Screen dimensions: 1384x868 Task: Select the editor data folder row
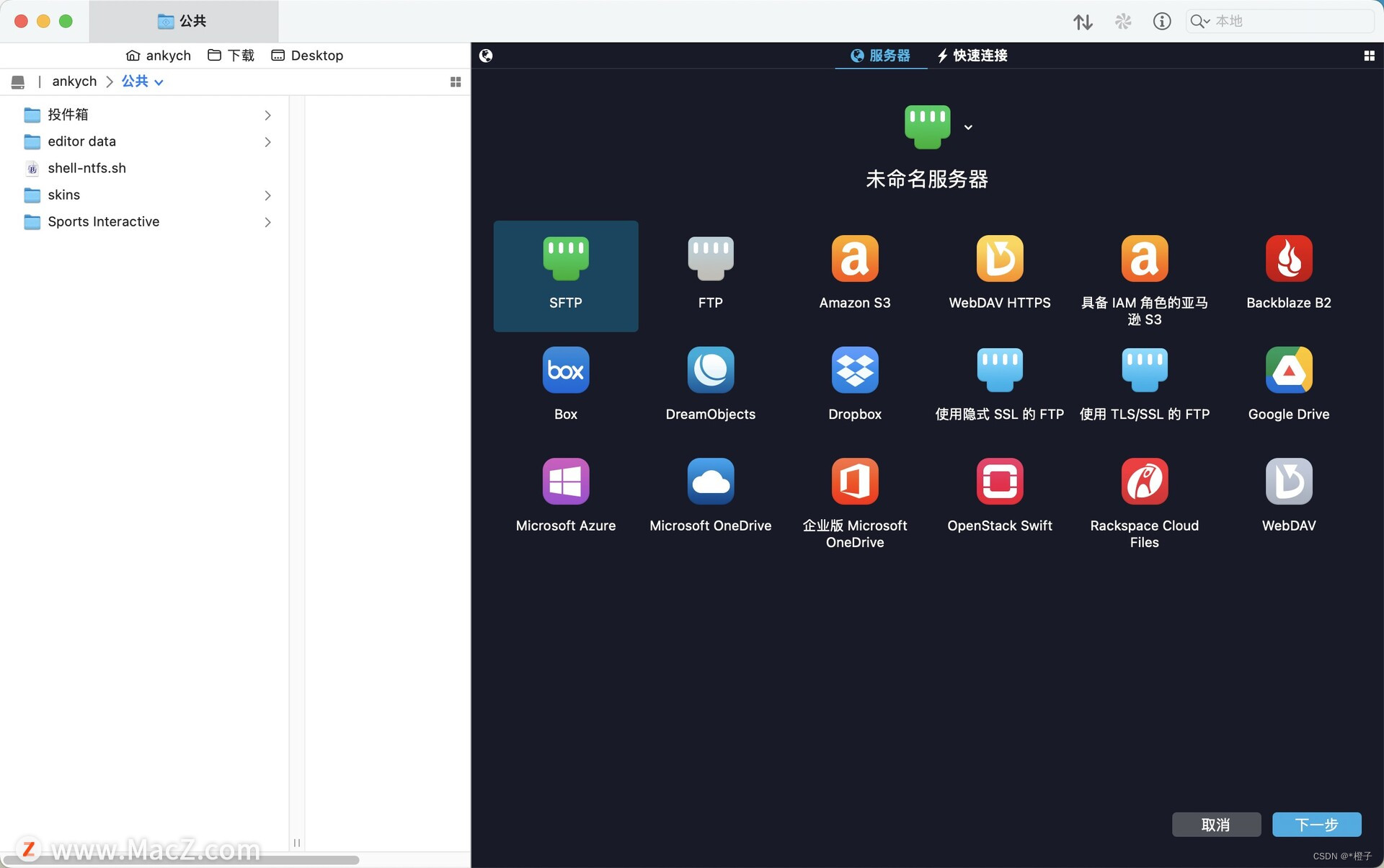tap(145, 141)
